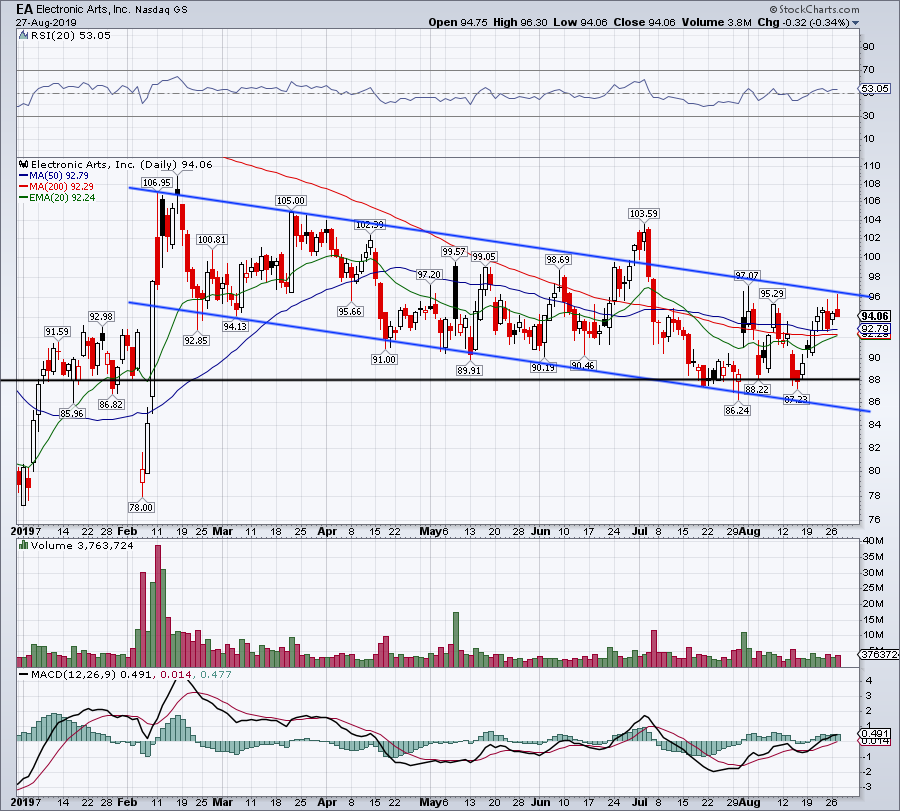Click the tall green May volume bar
The image size is (900, 811).
[456, 639]
